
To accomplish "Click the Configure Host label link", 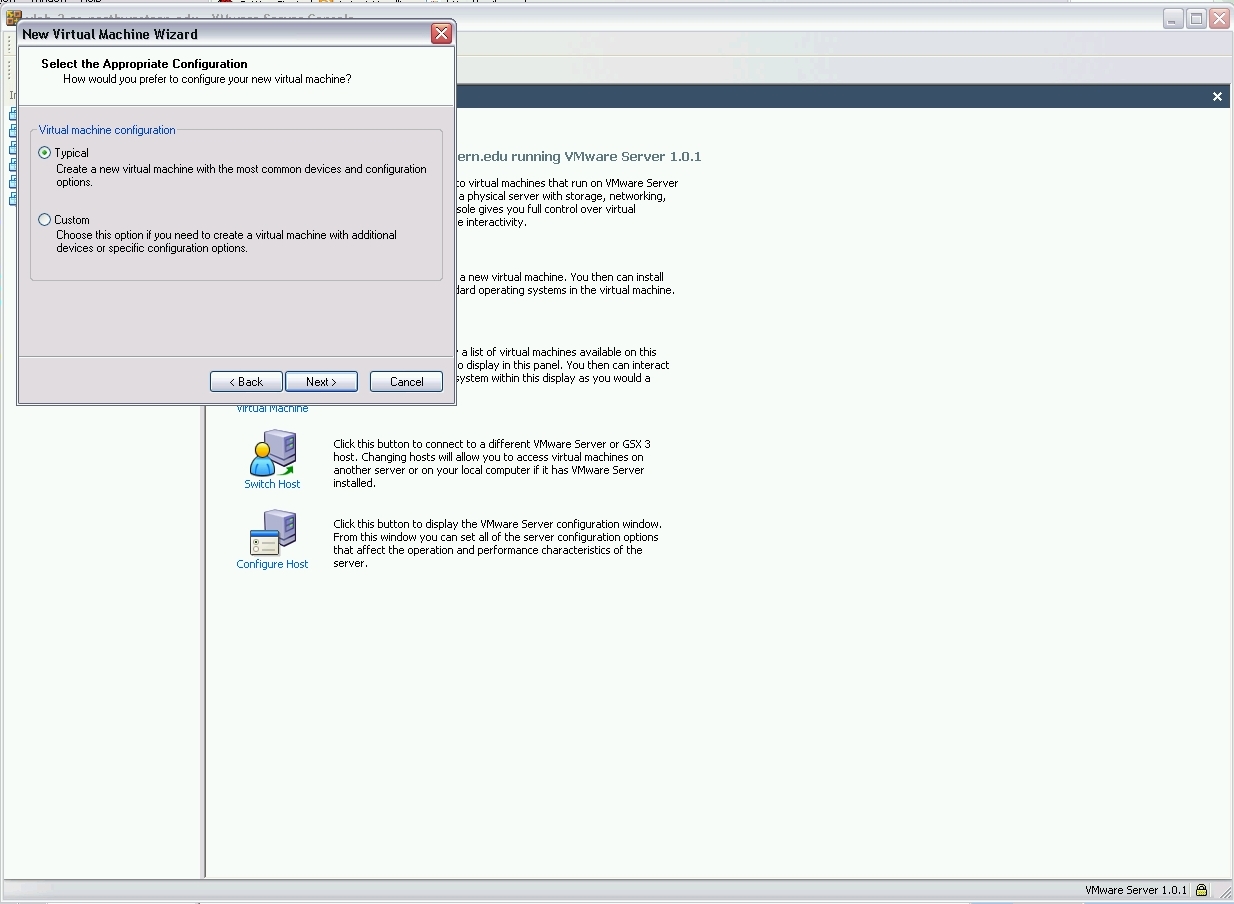I will (272, 564).
